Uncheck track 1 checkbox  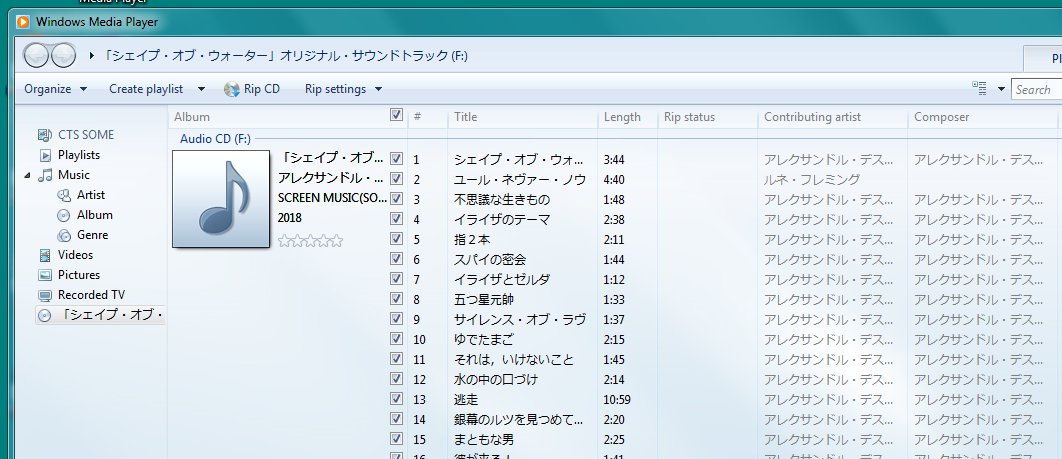pos(396,158)
